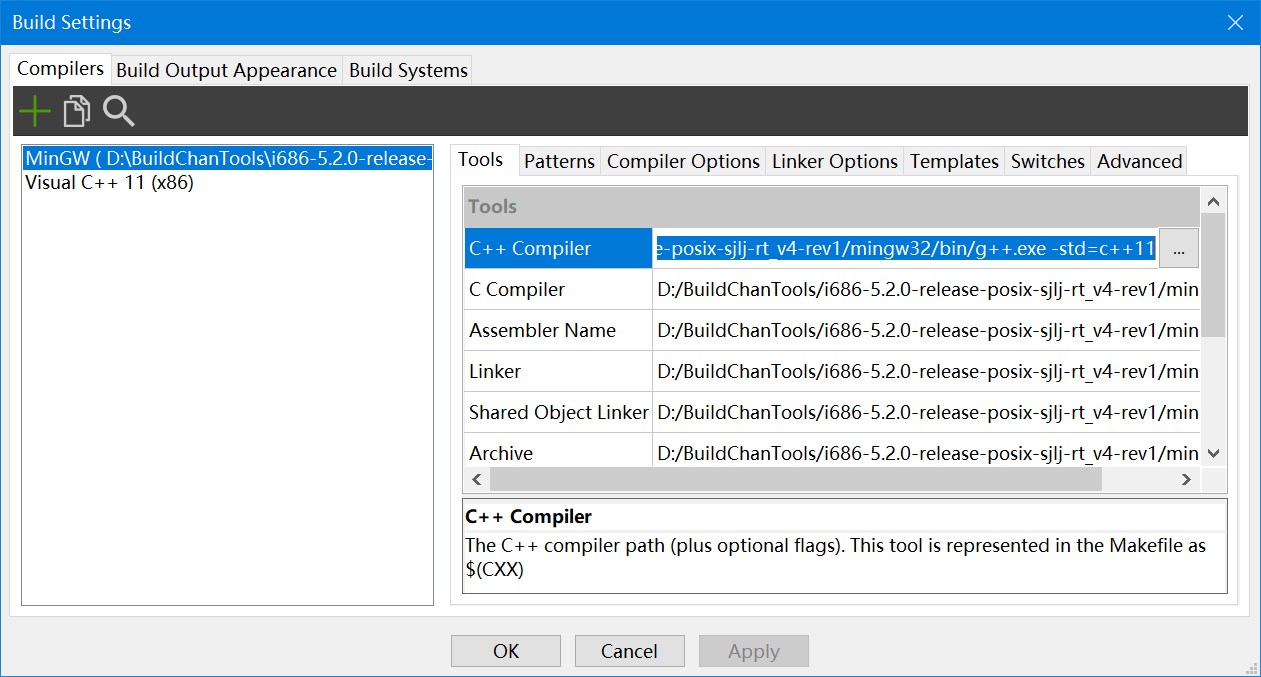Screen dimensions: 1261x677
Task: Click the magnifier scan compilers icon
Action: 118,111
